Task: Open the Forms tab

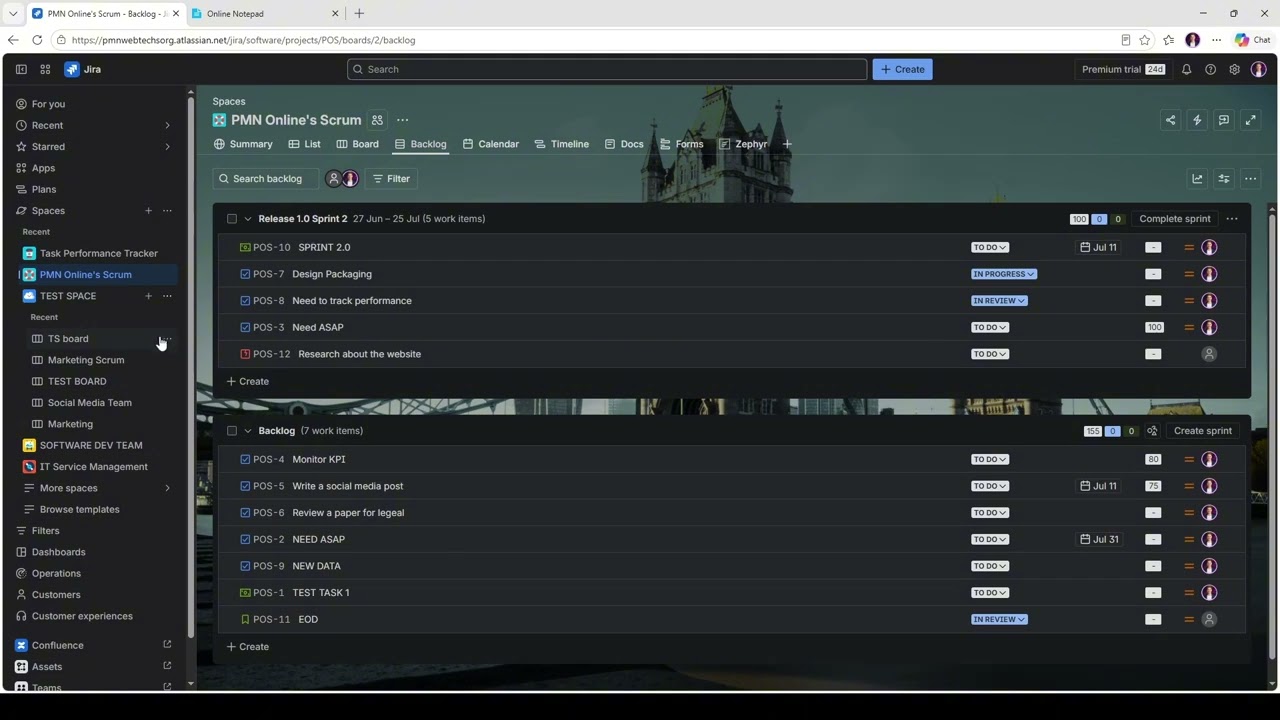Action: pos(681,144)
